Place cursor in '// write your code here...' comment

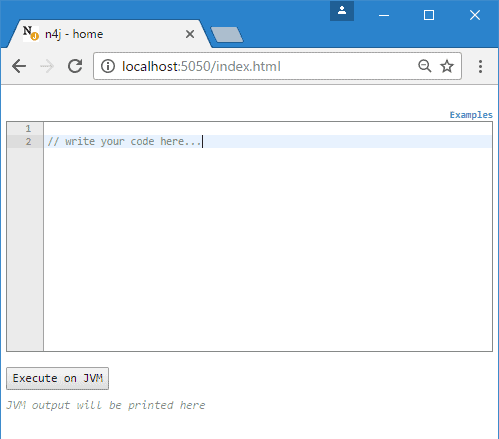tap(124, 141)
